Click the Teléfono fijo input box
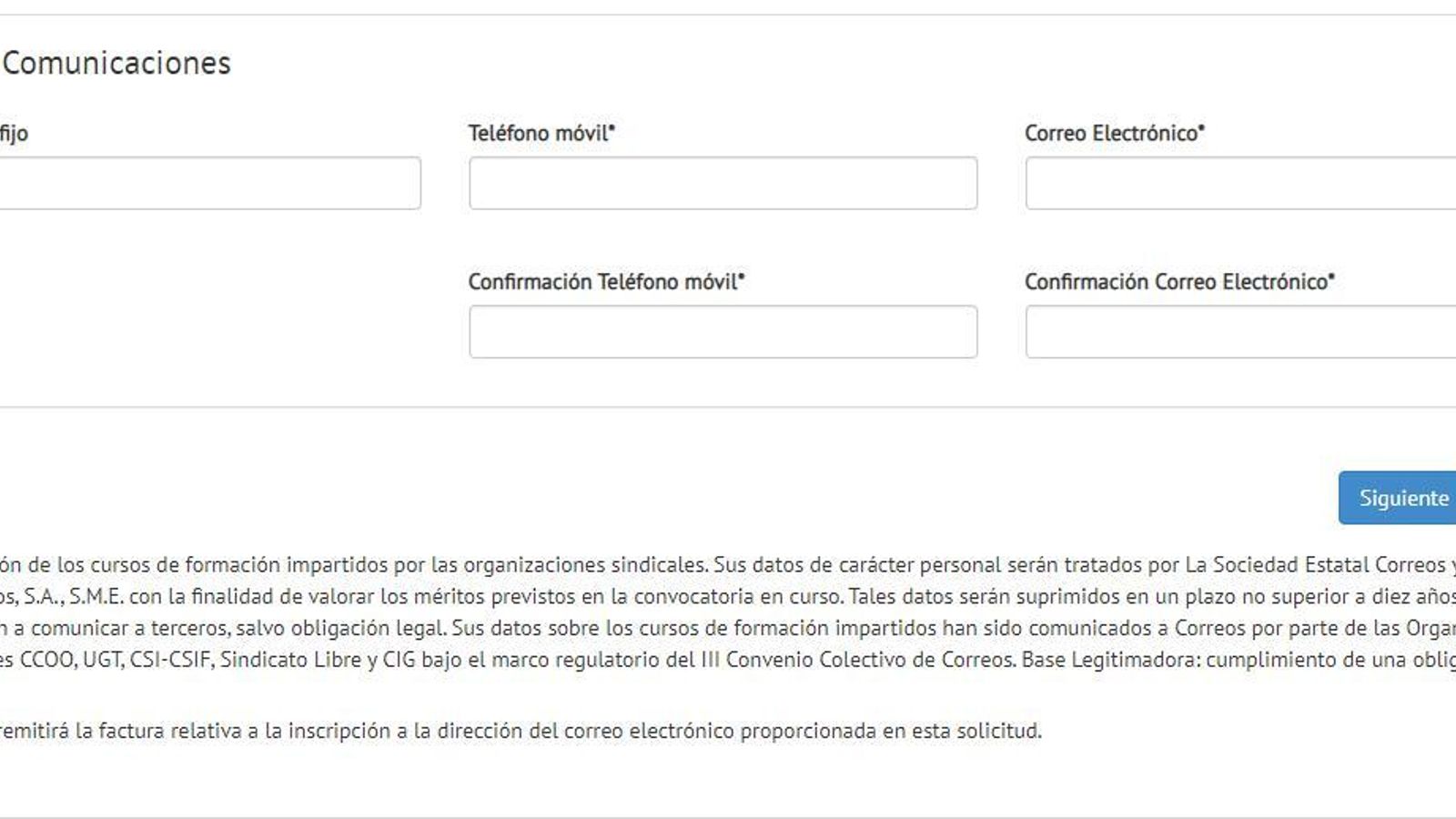 coord(209,182)
